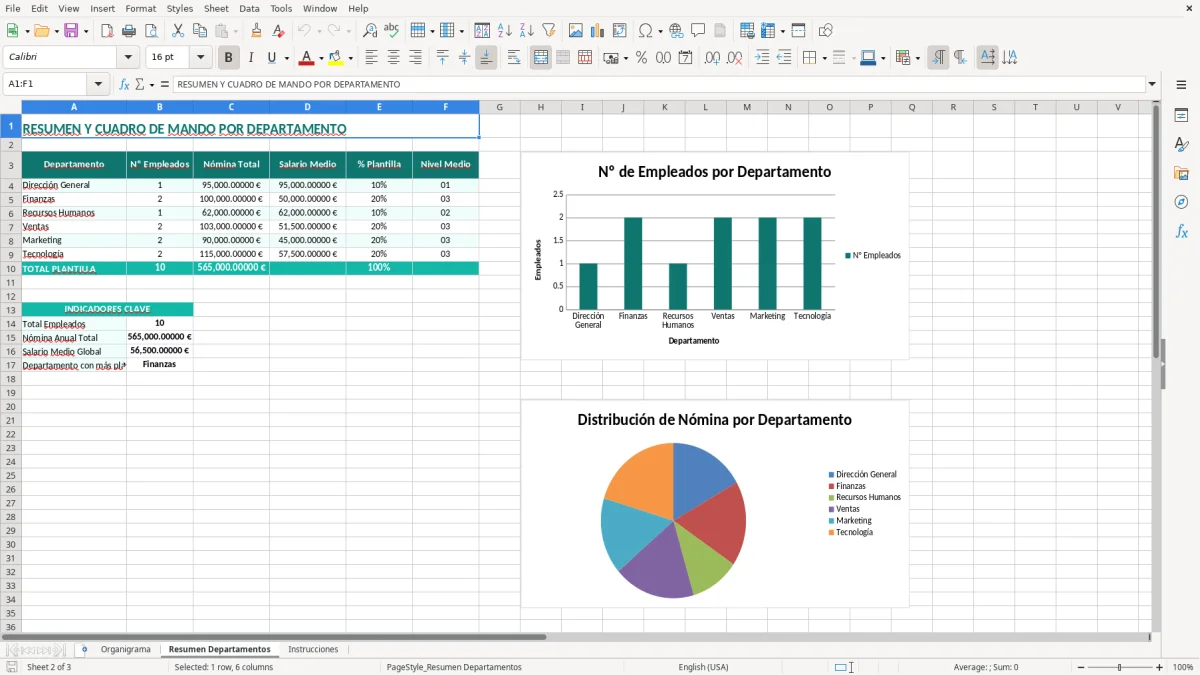This screenshot has height=675, width=1200.
Task: Open the Name Box dropdown
Action: tap(98, 85)
